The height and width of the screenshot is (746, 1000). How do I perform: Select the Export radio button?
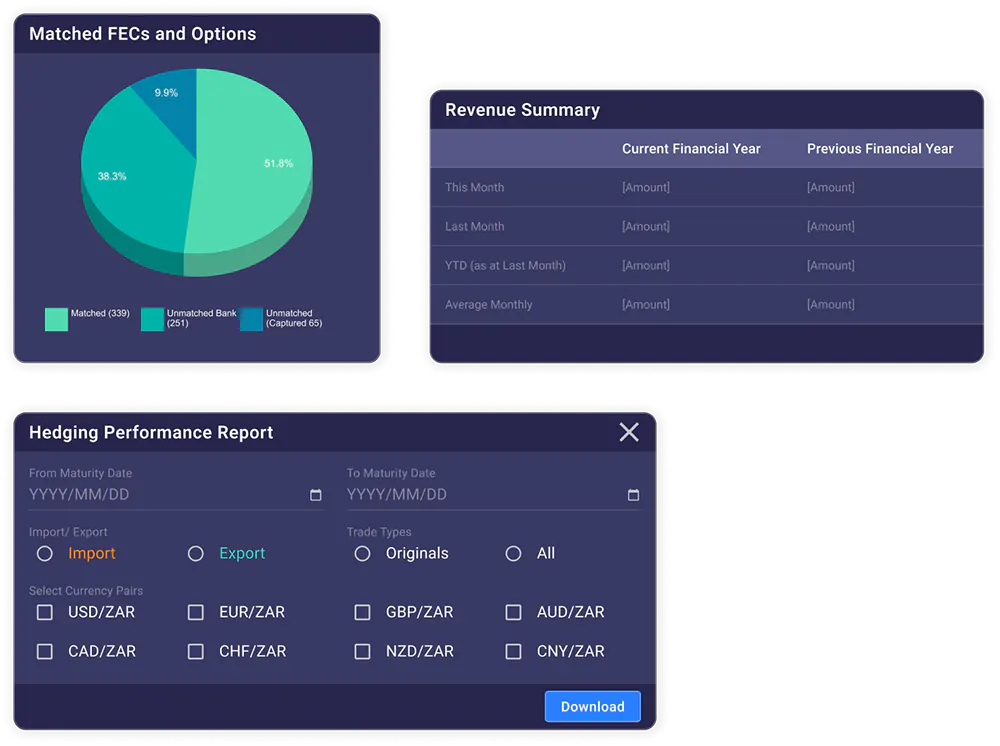coord(196,554)
